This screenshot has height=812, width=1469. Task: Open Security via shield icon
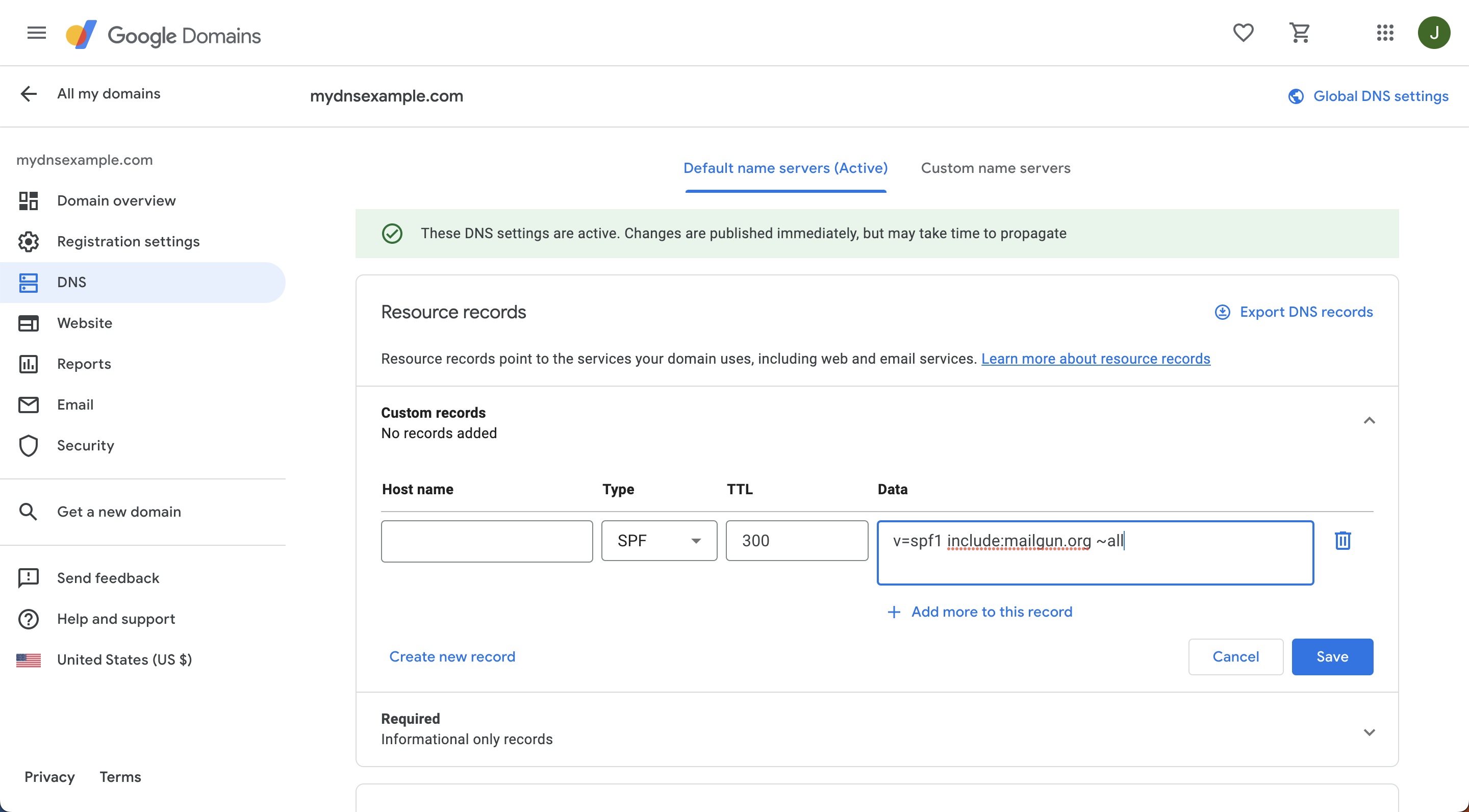[x=28, y=445]
